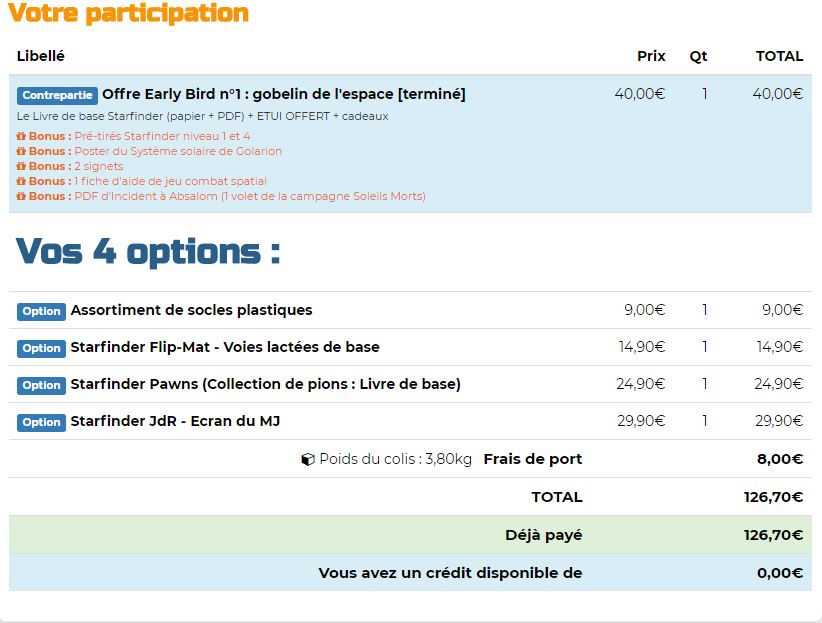Open the Offre Early Bird n°1 title
Viewport: 822px width, 623px height.
[284, 94]
